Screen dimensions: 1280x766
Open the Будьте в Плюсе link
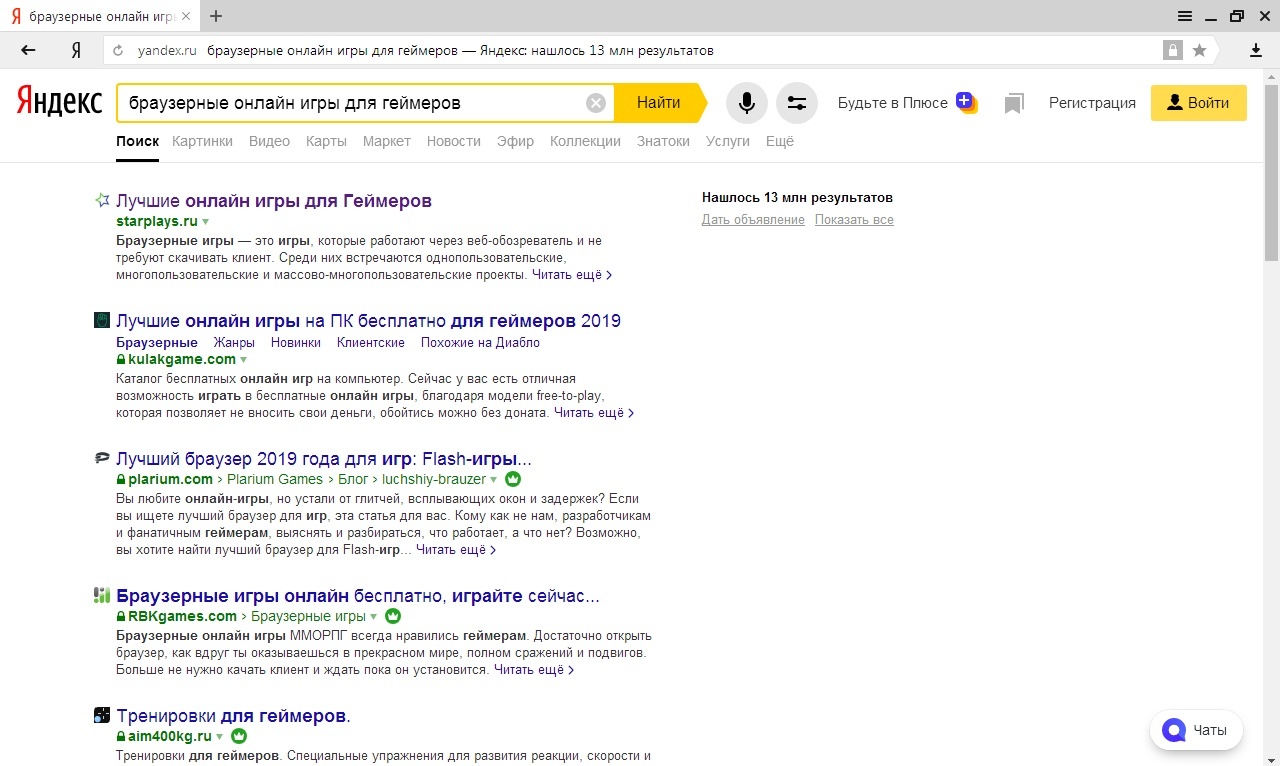coord(893,103)
